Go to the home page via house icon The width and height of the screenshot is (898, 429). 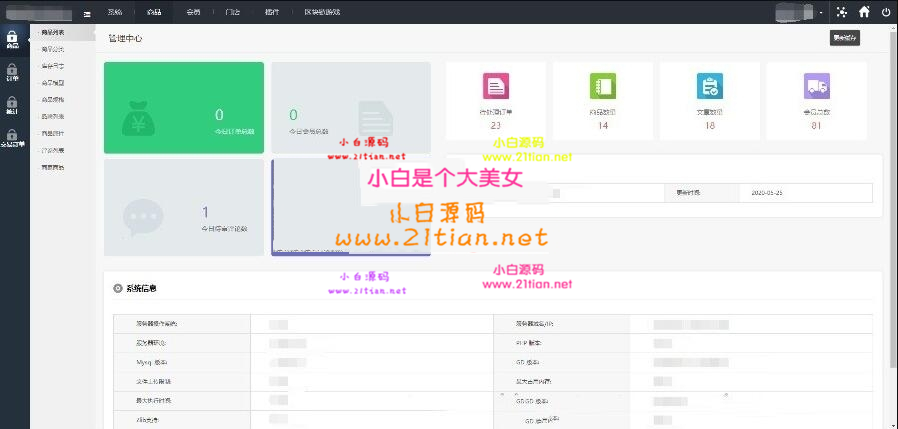tap(864, 12)
